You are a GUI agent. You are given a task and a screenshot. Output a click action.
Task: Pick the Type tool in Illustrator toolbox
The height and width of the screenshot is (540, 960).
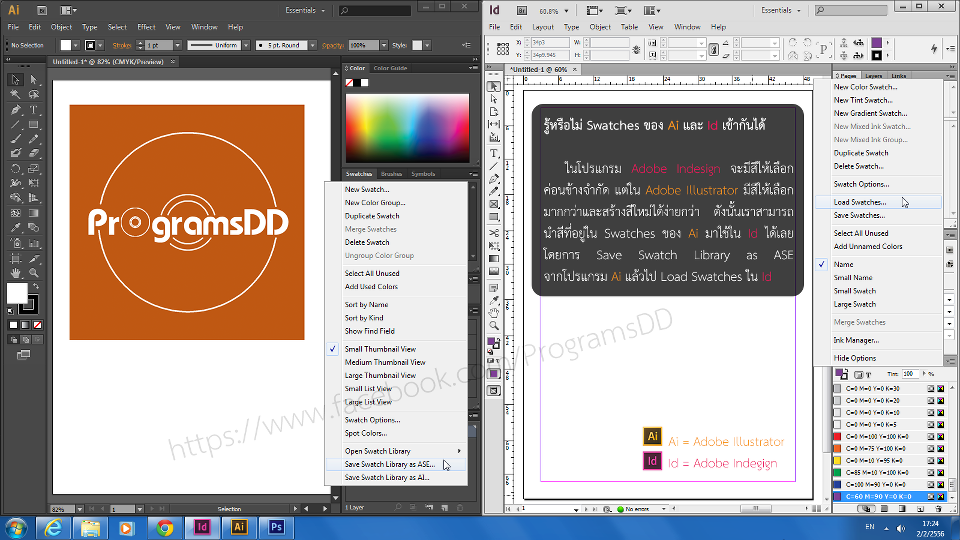click(x=33, y=109)
